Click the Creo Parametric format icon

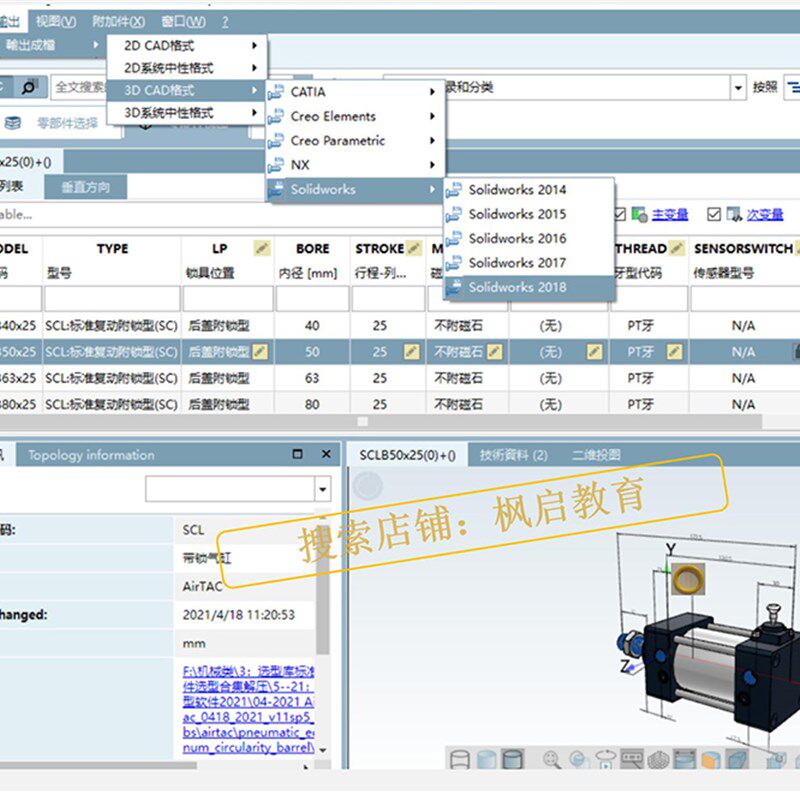pos(276,140)
